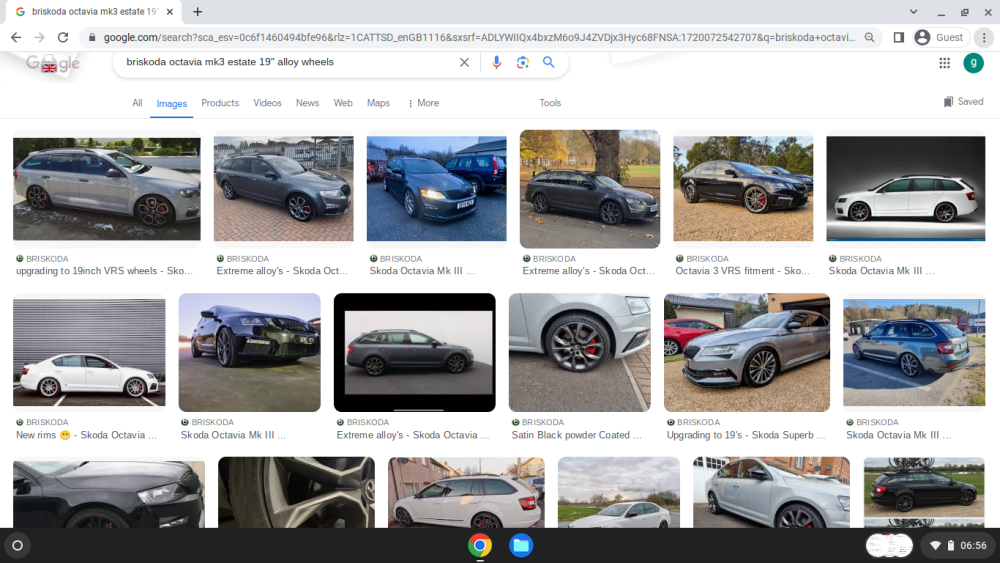
Task: Open Saved collections bookmark
Action: click(x=964, y=101)
